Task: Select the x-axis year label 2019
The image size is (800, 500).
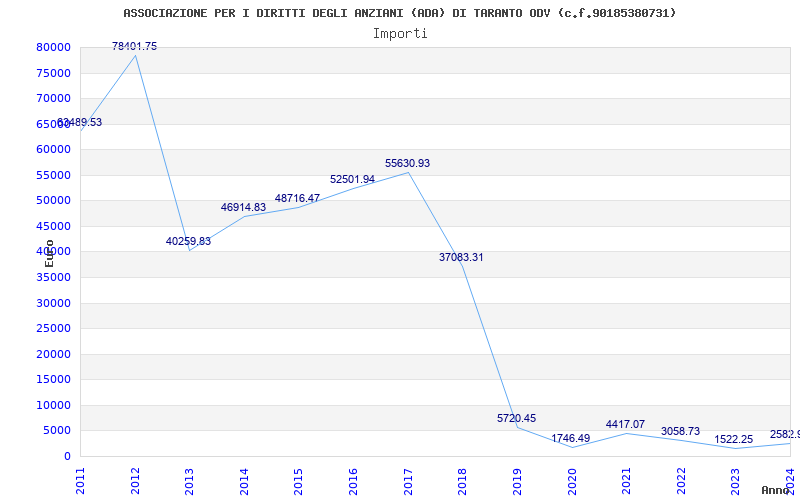Action: (x=517, y=481)
